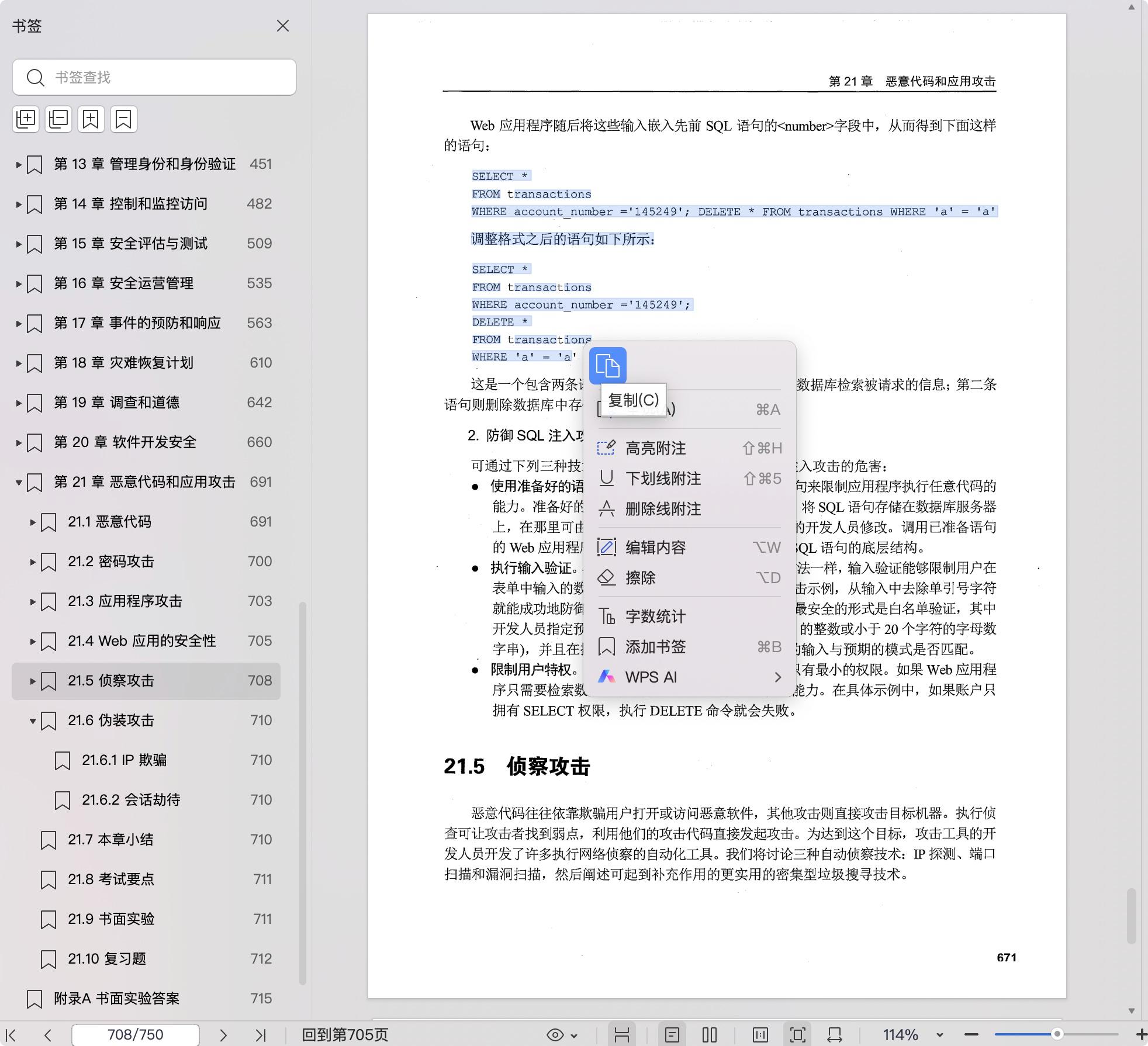Close the bookmarks panel
The width and height of the screenshot is (1148, 1046).
point(283,26)
